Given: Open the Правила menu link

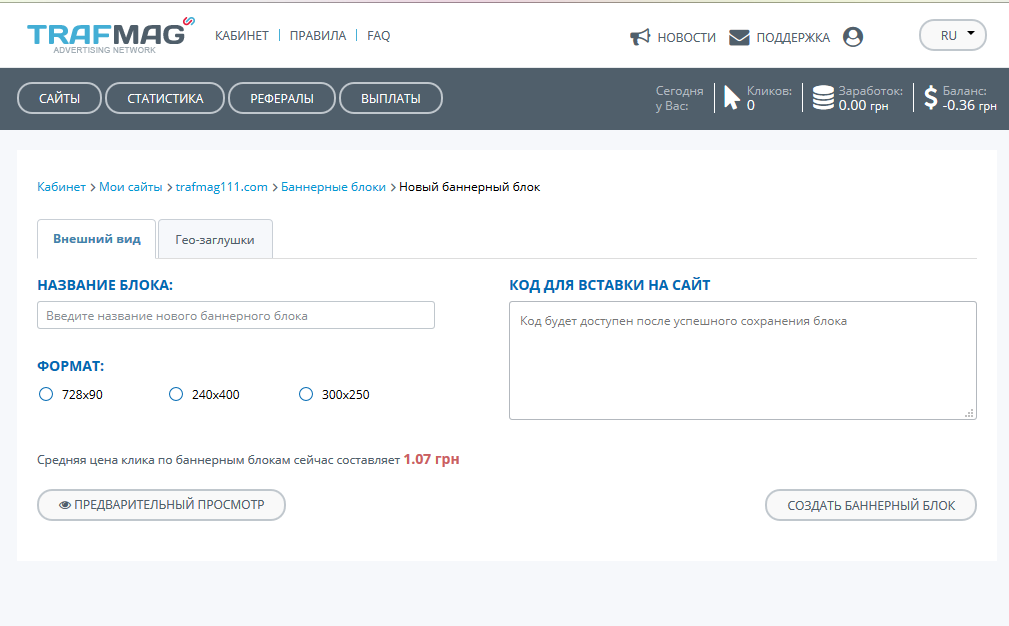Looking at the screenshot, I should coord(318,36).
